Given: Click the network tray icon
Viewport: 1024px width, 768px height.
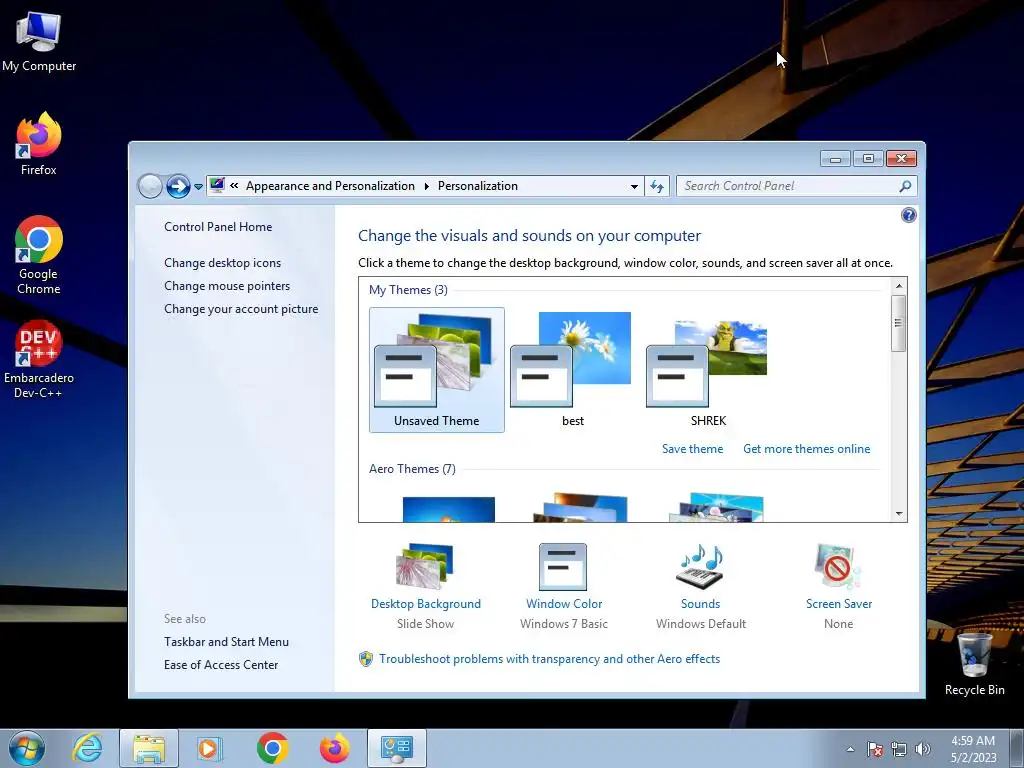Looking at the screenshot, I should pyautogui.click(x=899, y=749).
